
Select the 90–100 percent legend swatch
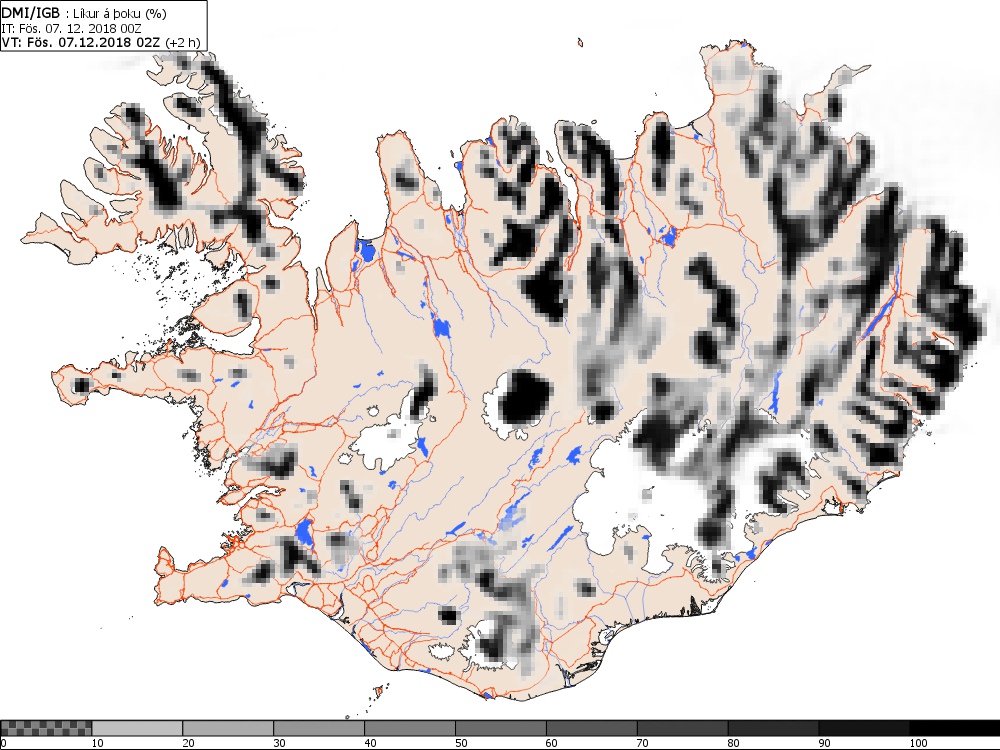[864, 728]
